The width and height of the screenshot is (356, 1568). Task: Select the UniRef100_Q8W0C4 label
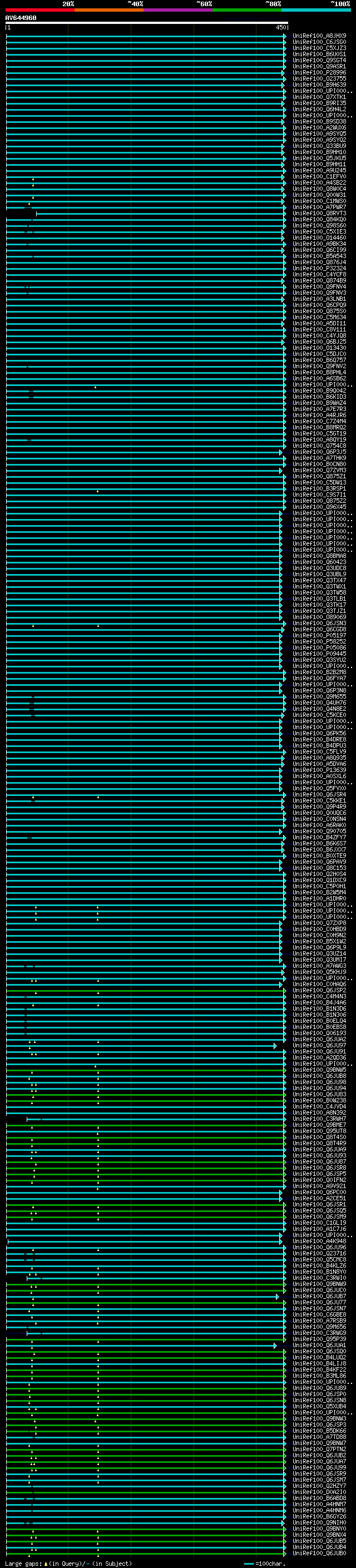(x=319, y=189)
